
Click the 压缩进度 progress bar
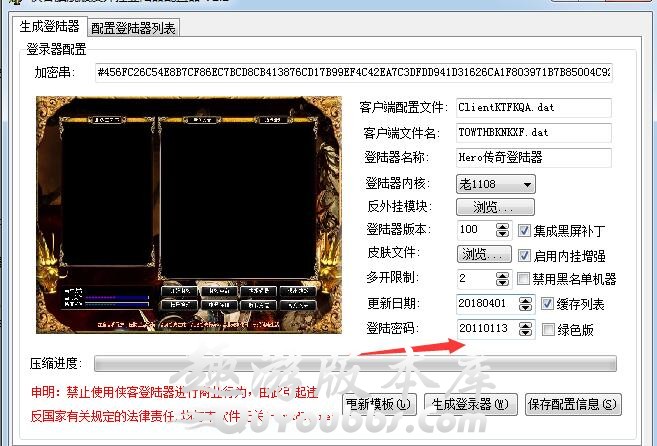355,363
